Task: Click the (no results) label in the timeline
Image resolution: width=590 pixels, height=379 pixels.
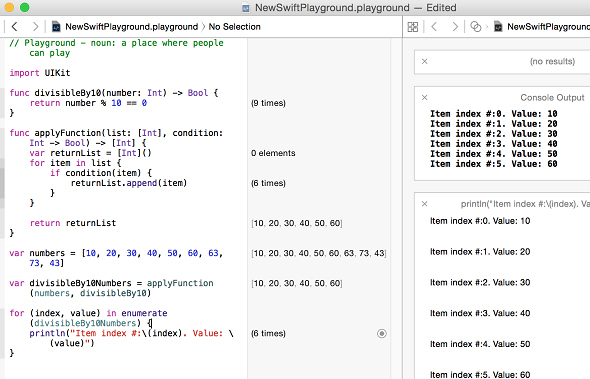Action: pos(552,61)
